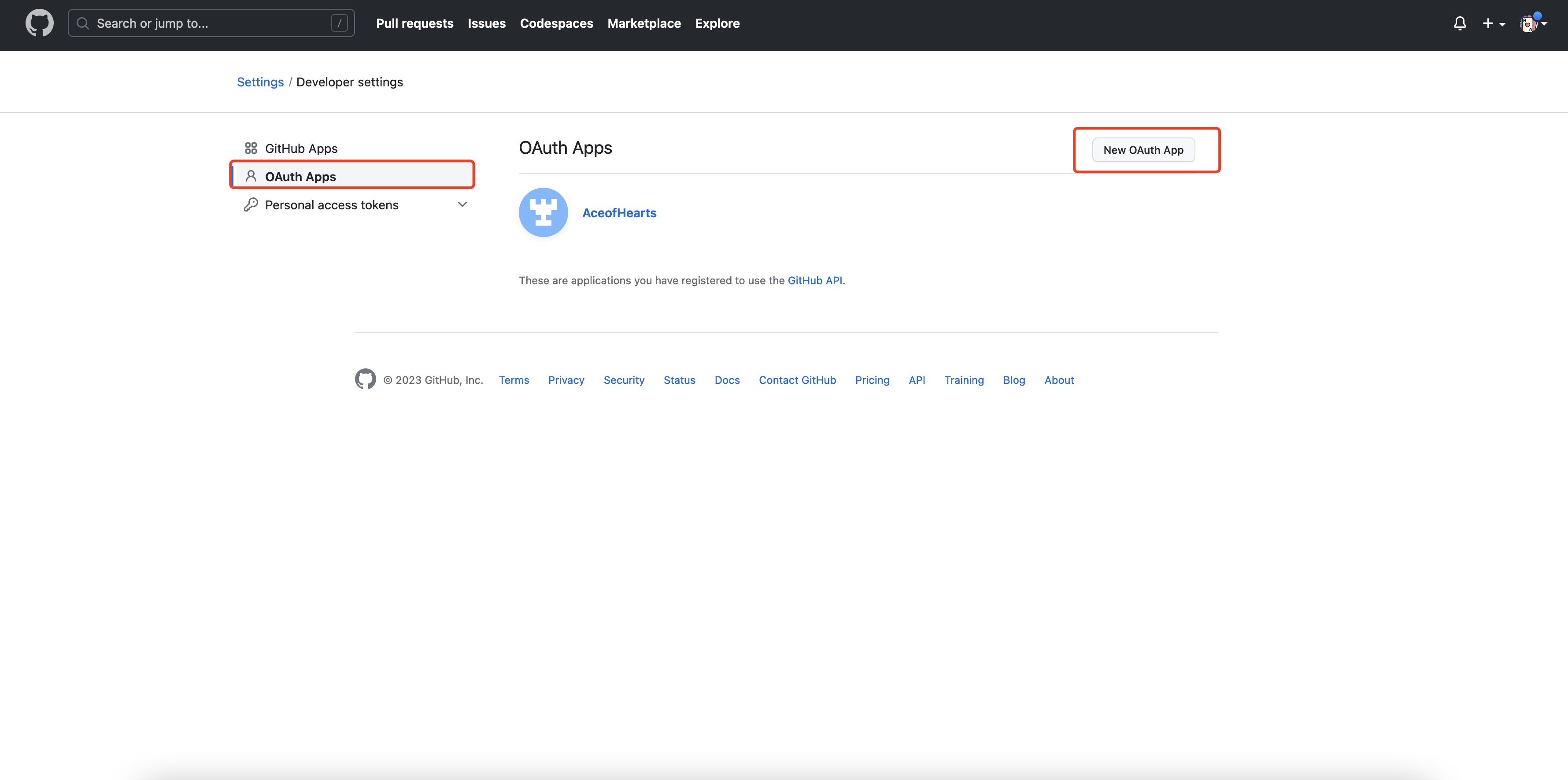Open GitHub Apps in the sidebar
Viewport: 1568px width, 780px height.
[301, 149]
